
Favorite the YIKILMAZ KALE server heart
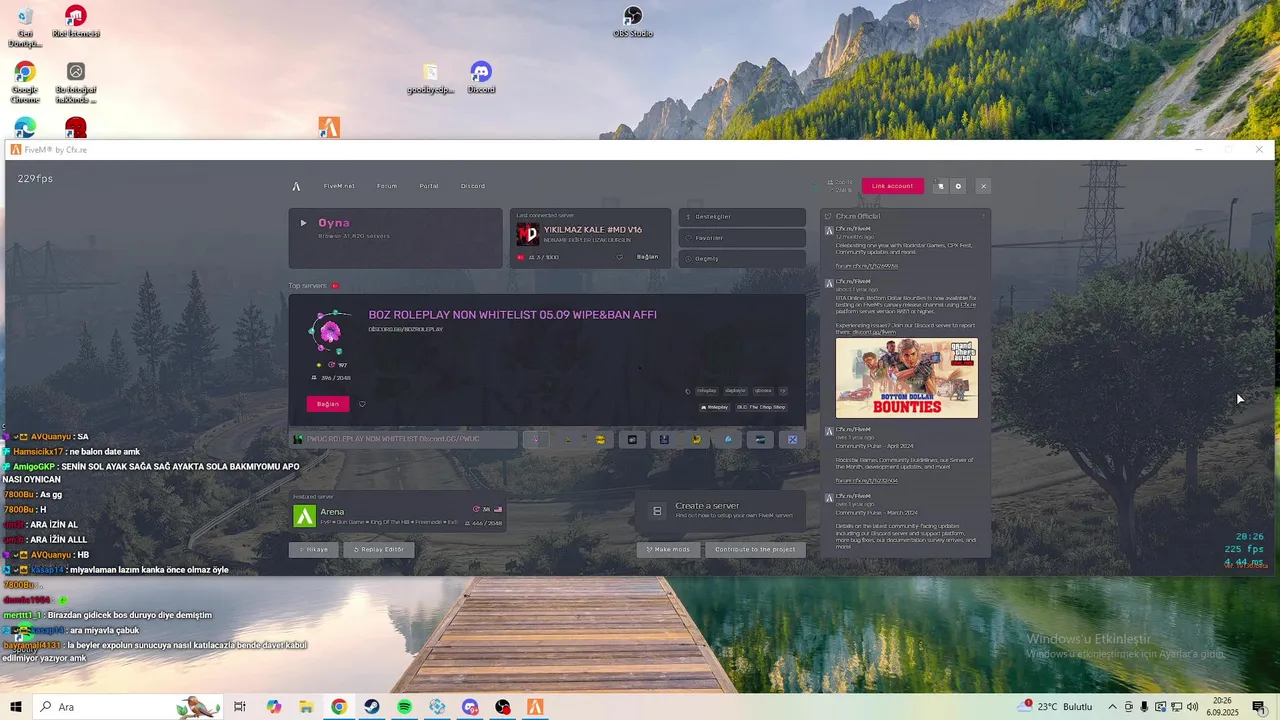point(619,257)
